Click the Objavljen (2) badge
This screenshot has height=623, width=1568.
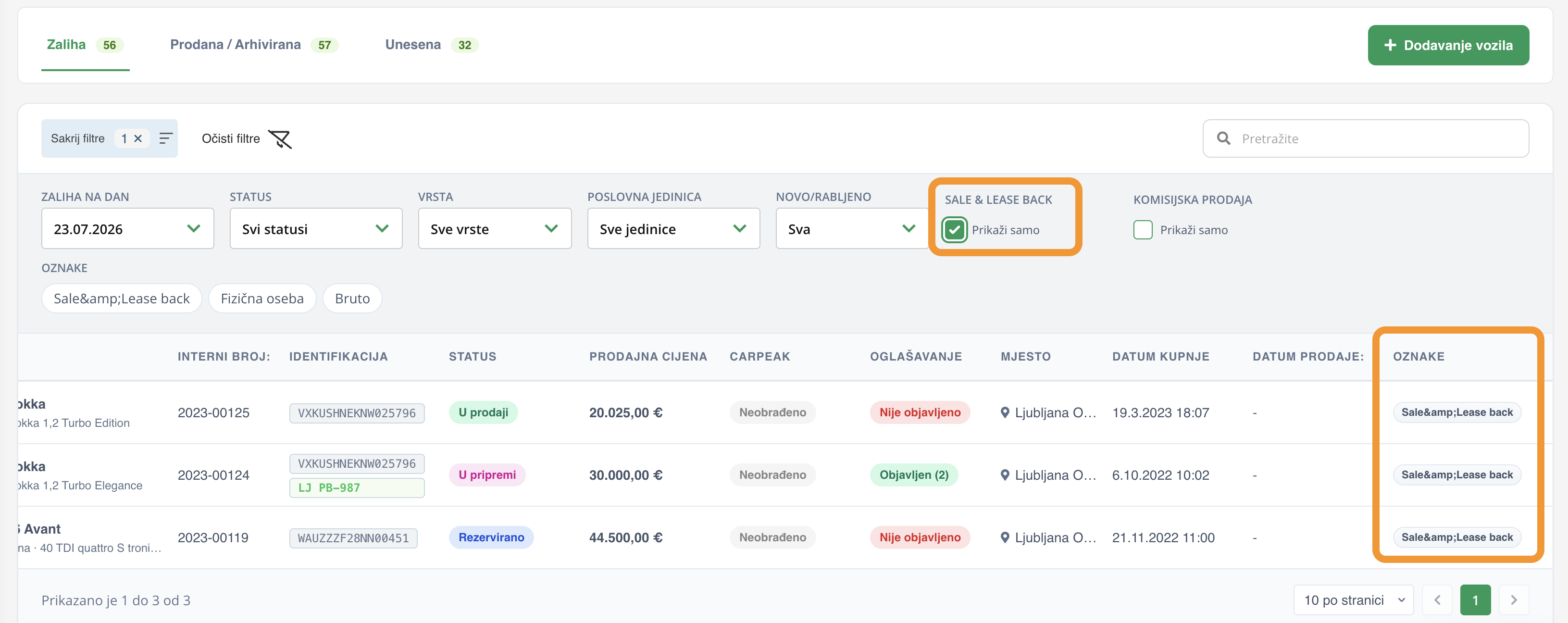point(914,475)
